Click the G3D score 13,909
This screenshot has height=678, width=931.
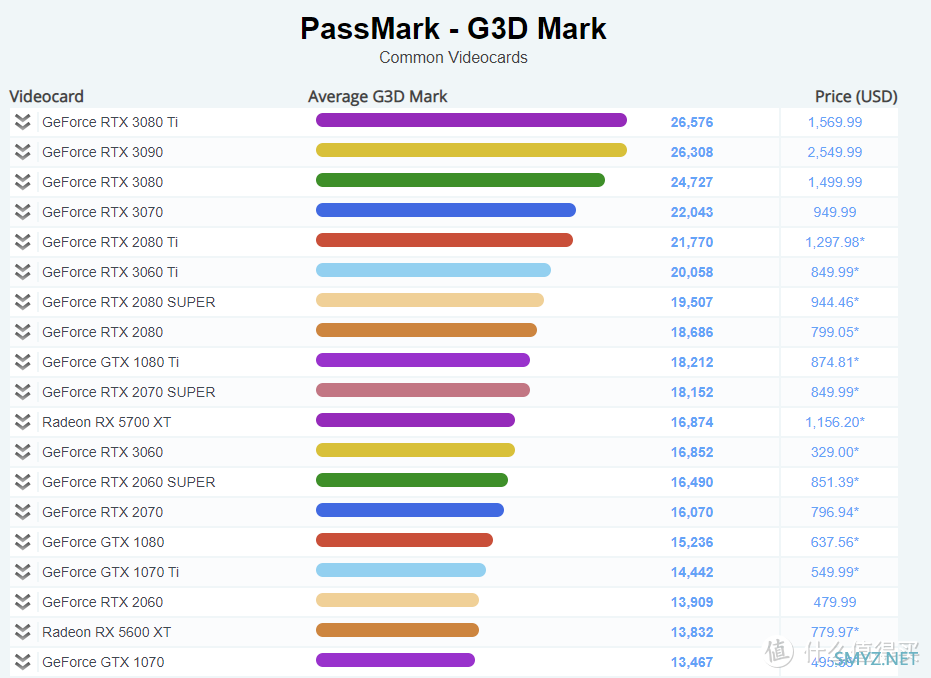(692, 602)
